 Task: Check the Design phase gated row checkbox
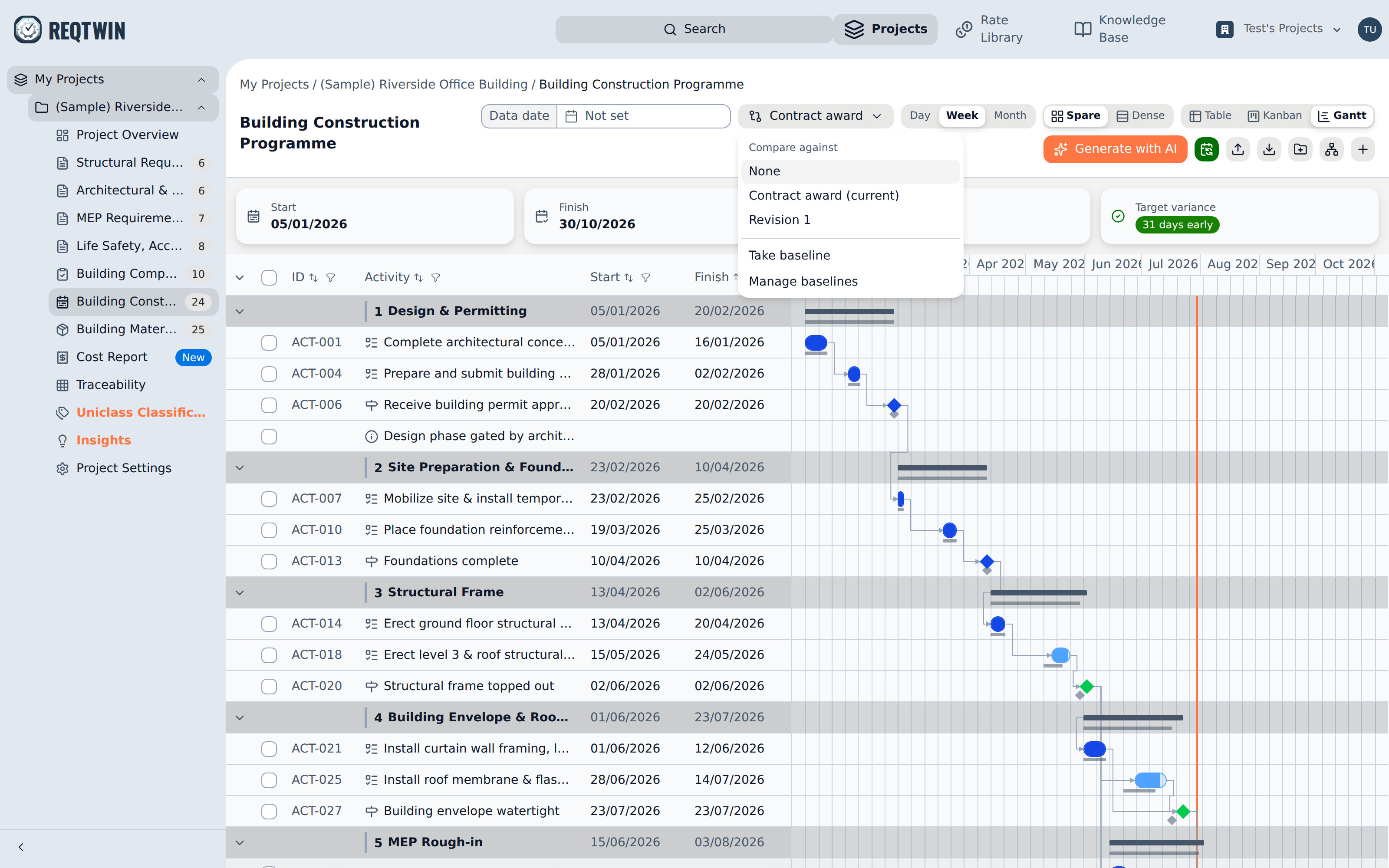(269, 436)
